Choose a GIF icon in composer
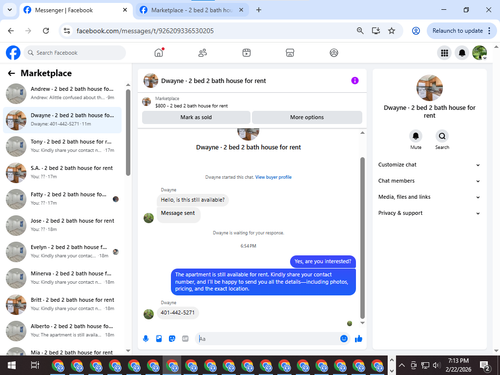Screen dimensions: 500x375 (x=185, y=339)
